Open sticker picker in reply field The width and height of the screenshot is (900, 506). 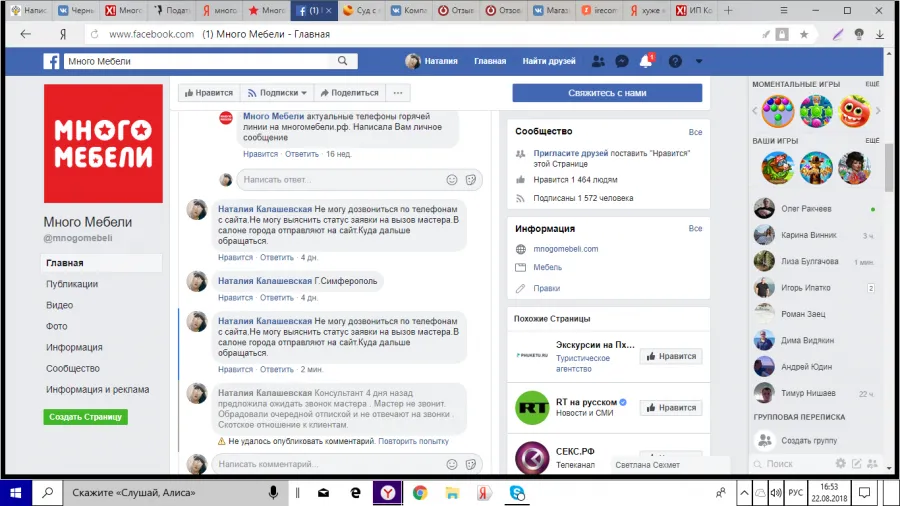[471, 180]
